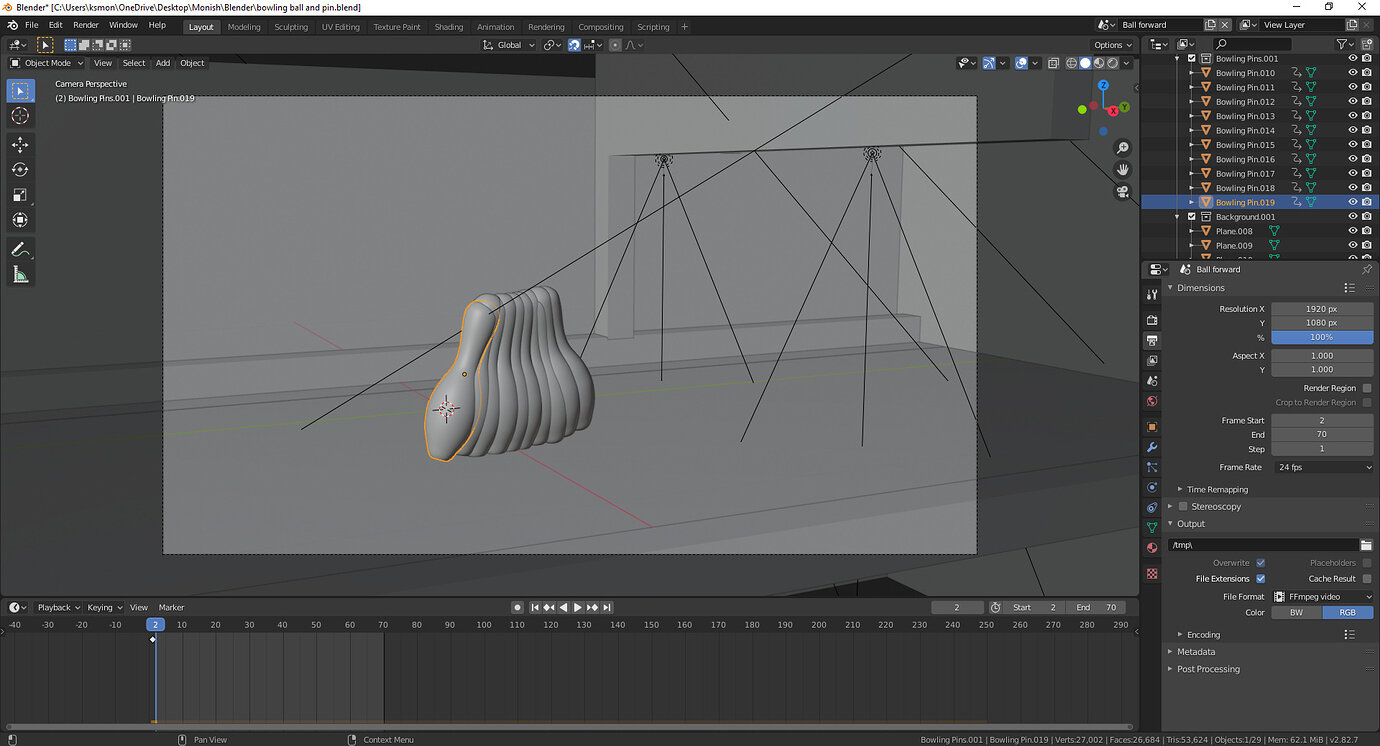Activate the Rotate tool
The image size is (1380, 746).
tap(20, 170)
